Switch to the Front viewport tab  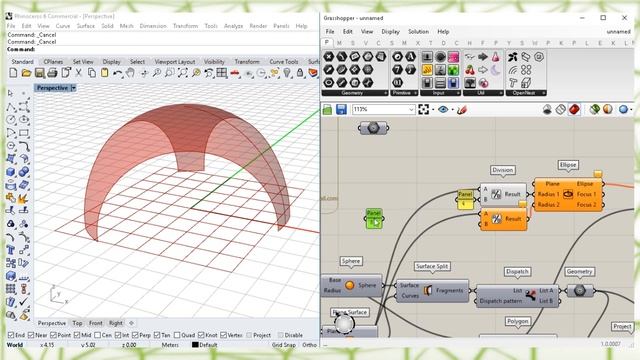pos(96,323)
